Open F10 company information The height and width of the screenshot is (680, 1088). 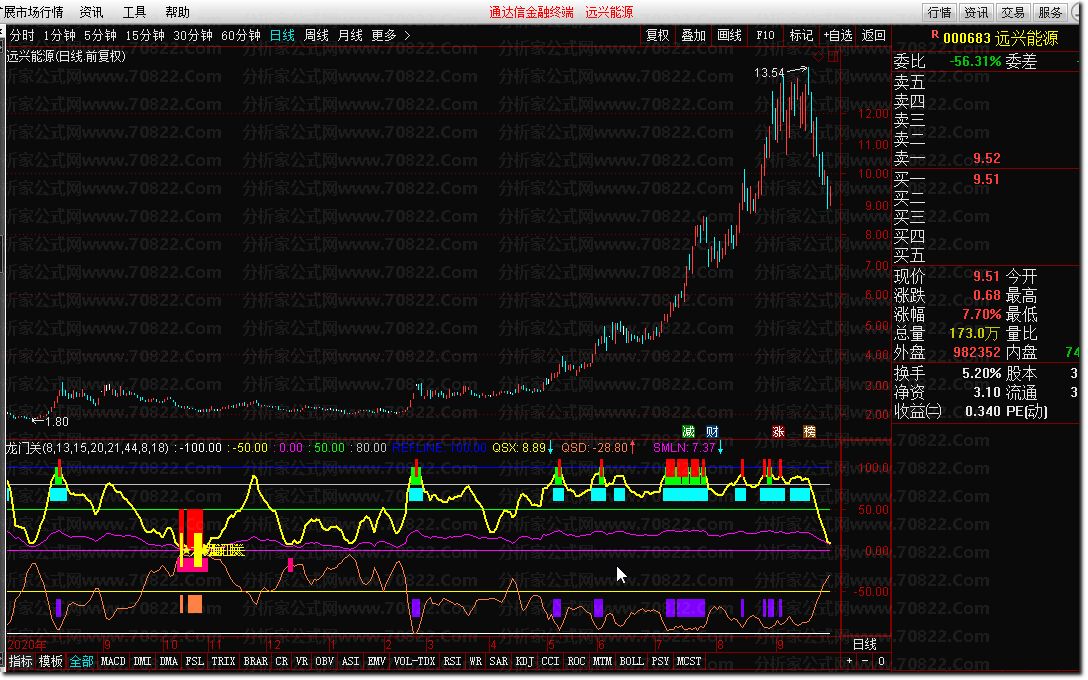(765, 35)
